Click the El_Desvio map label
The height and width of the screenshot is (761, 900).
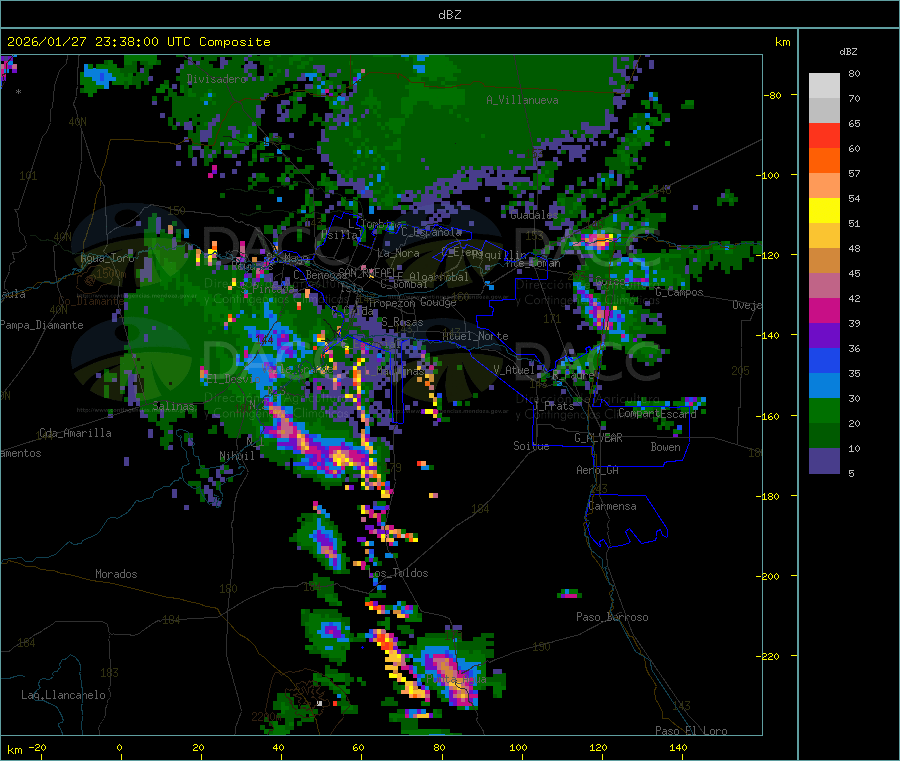[234, 379]
